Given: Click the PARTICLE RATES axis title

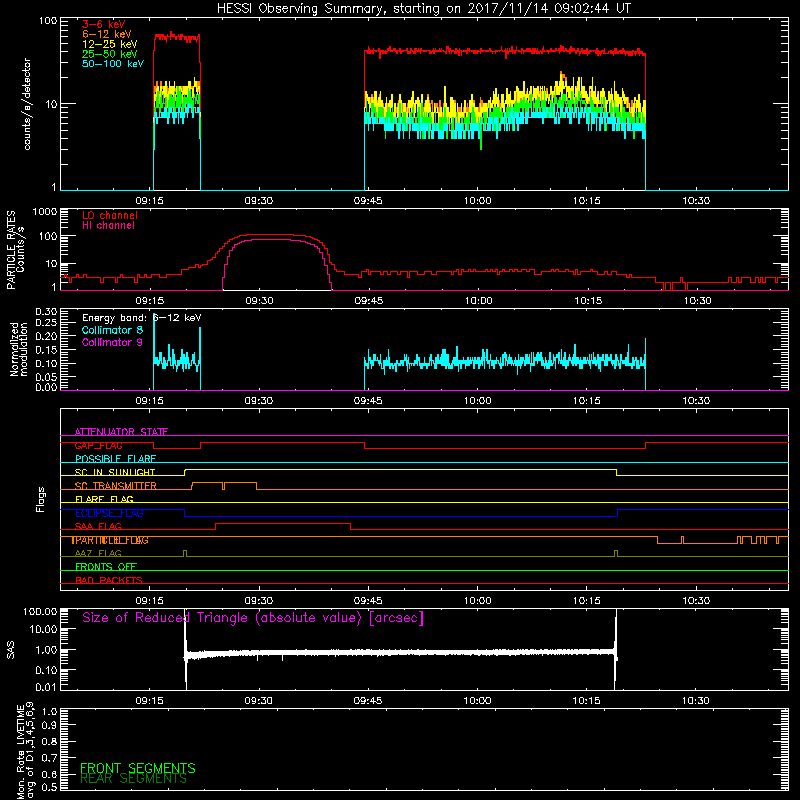Looking at the screenshot, I should point(15,250).
